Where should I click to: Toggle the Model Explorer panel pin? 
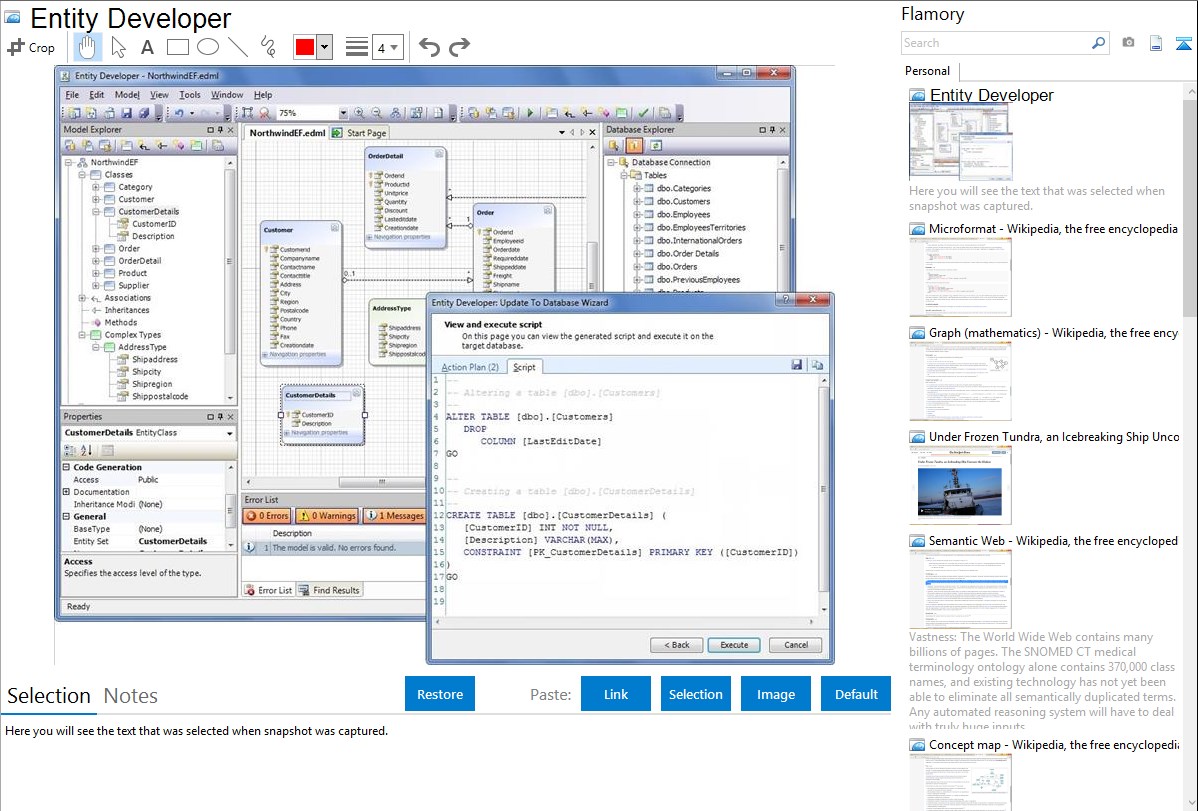tap(220, 130)
